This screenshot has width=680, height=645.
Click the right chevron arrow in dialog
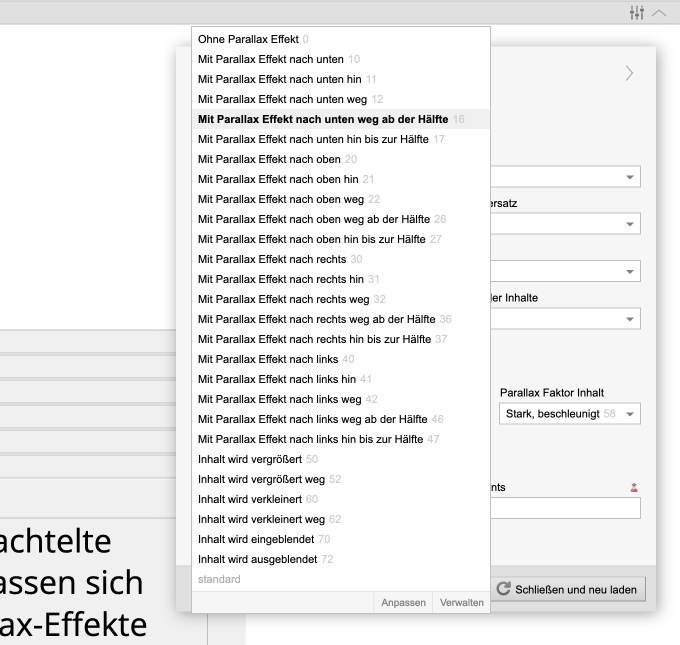629,73
